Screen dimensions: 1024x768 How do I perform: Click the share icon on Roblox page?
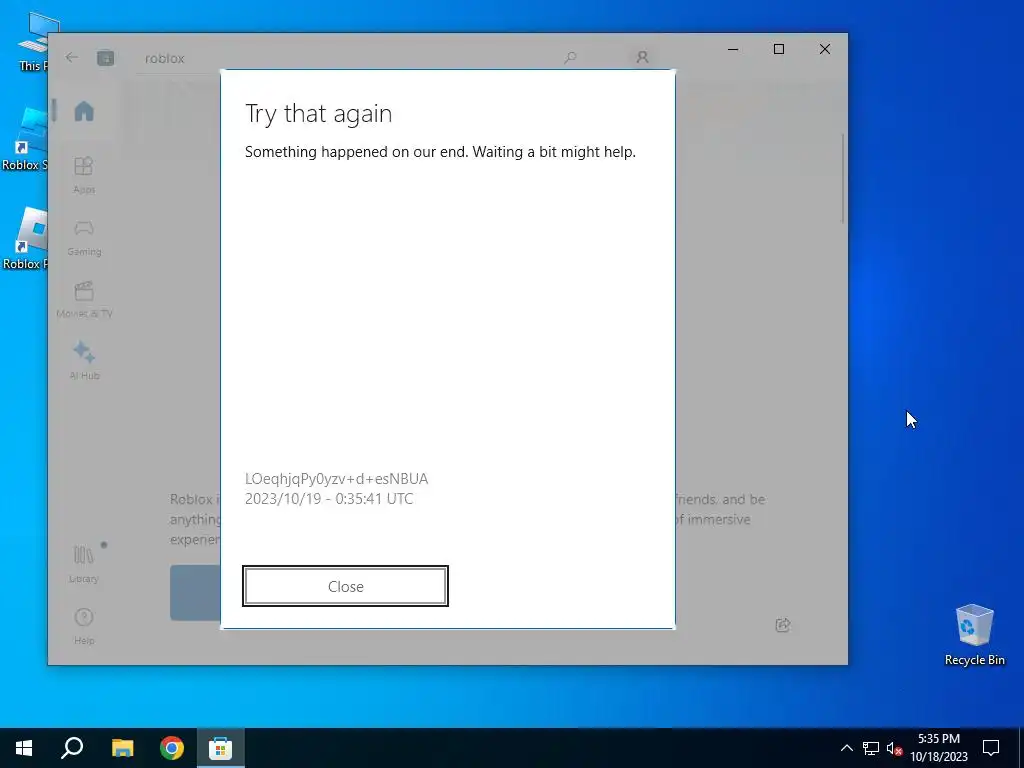coord(782,625)
